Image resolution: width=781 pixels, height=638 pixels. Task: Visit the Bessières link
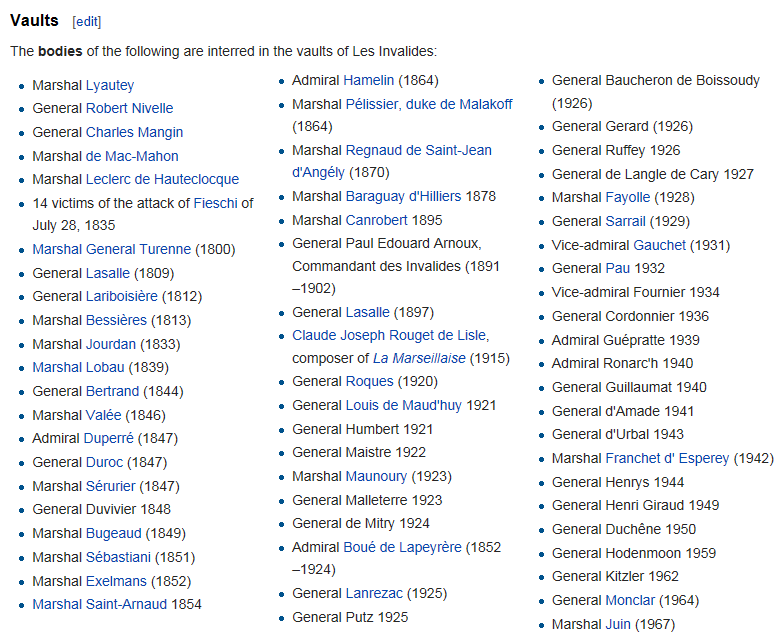tap(117, 320)
